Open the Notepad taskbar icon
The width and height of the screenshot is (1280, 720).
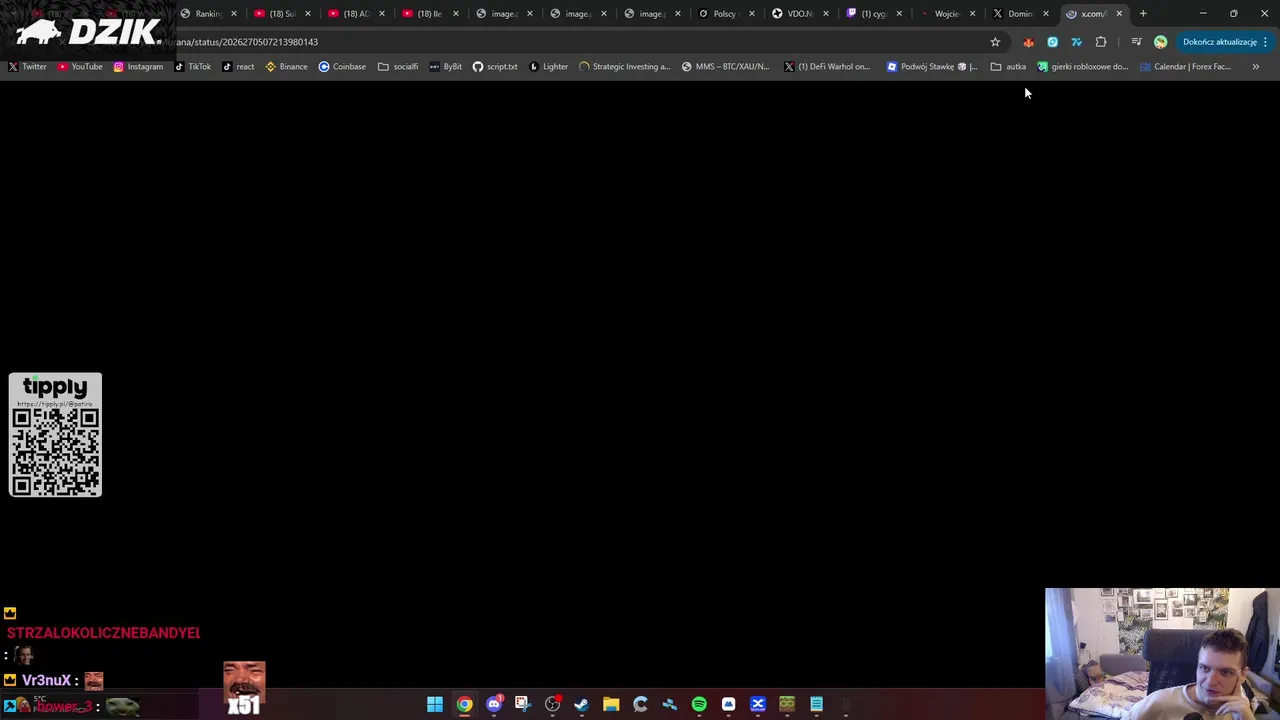(816, 704)
